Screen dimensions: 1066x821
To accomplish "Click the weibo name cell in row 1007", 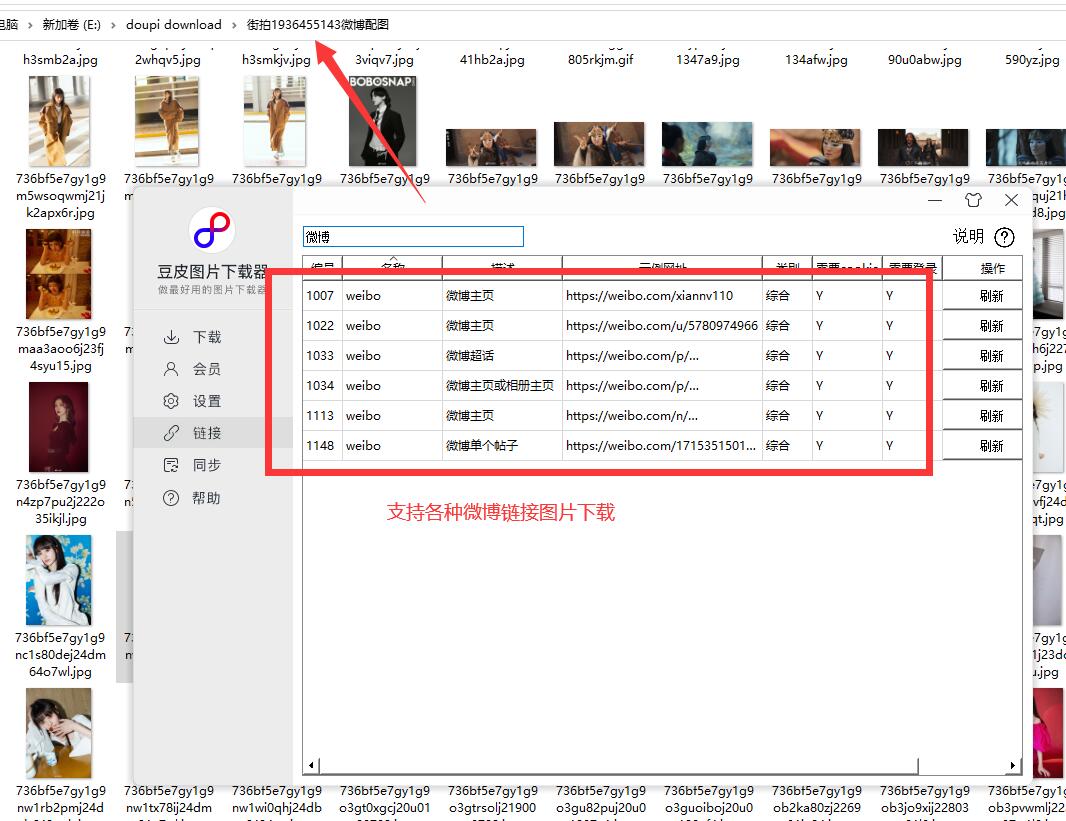I will tap(392, 296).
